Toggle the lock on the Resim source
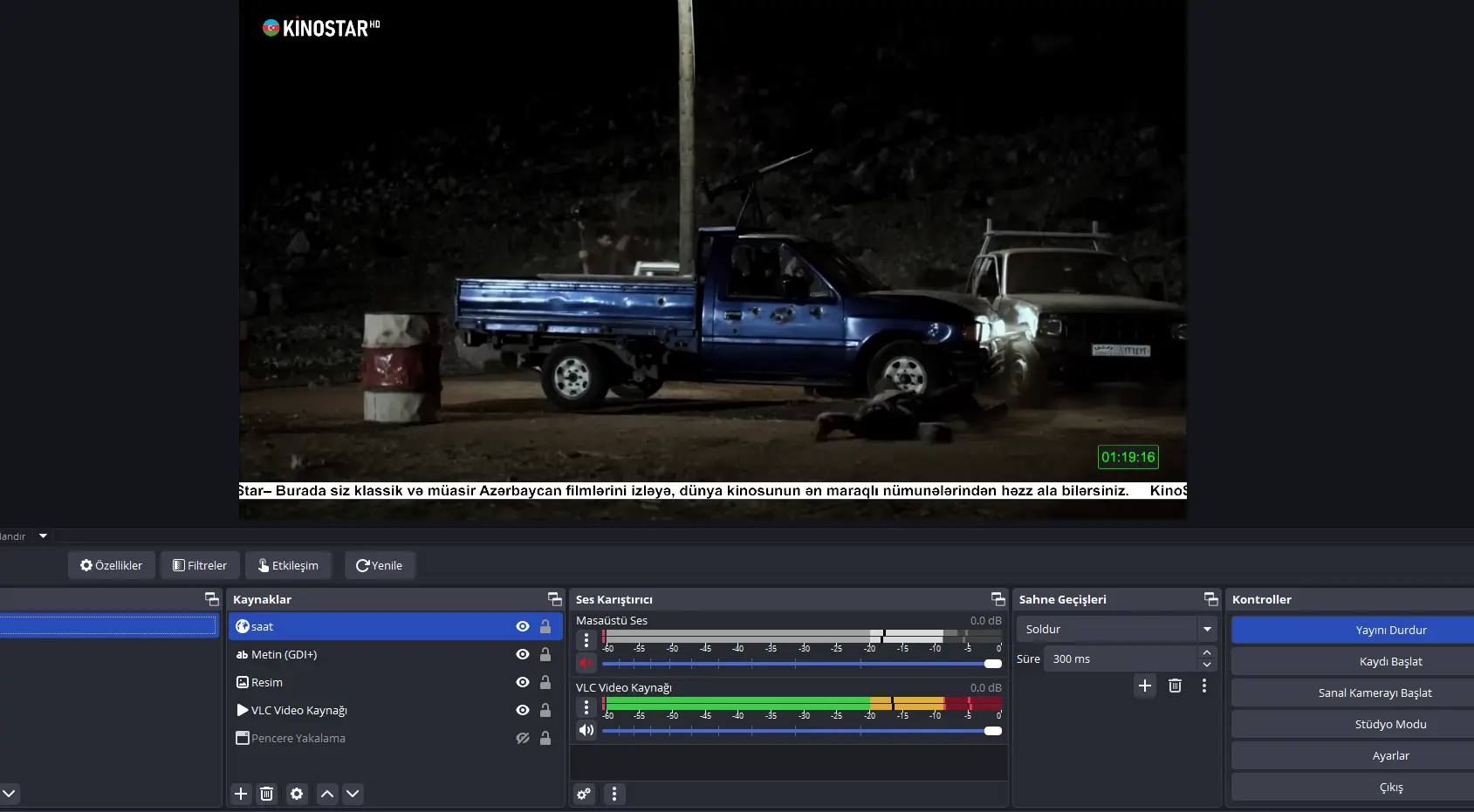 [545, 682]
